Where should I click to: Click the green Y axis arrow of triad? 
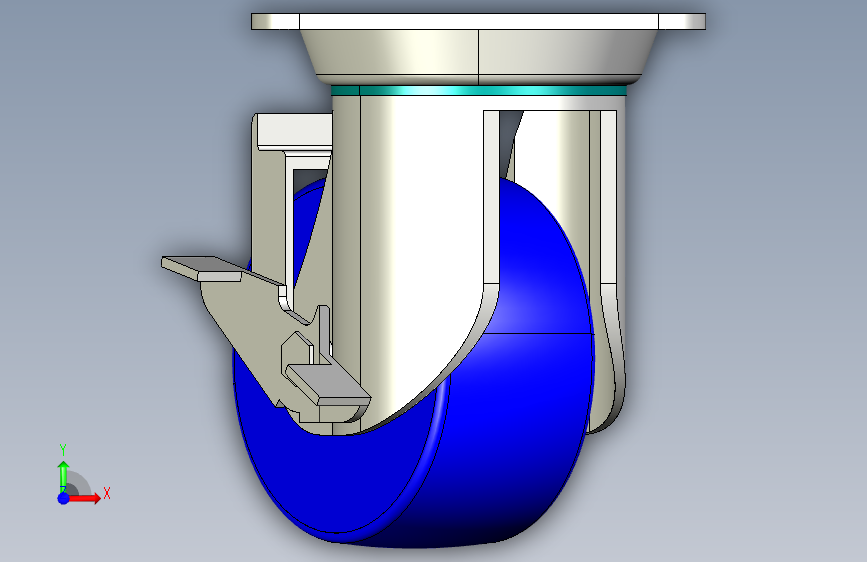[63, 475]
